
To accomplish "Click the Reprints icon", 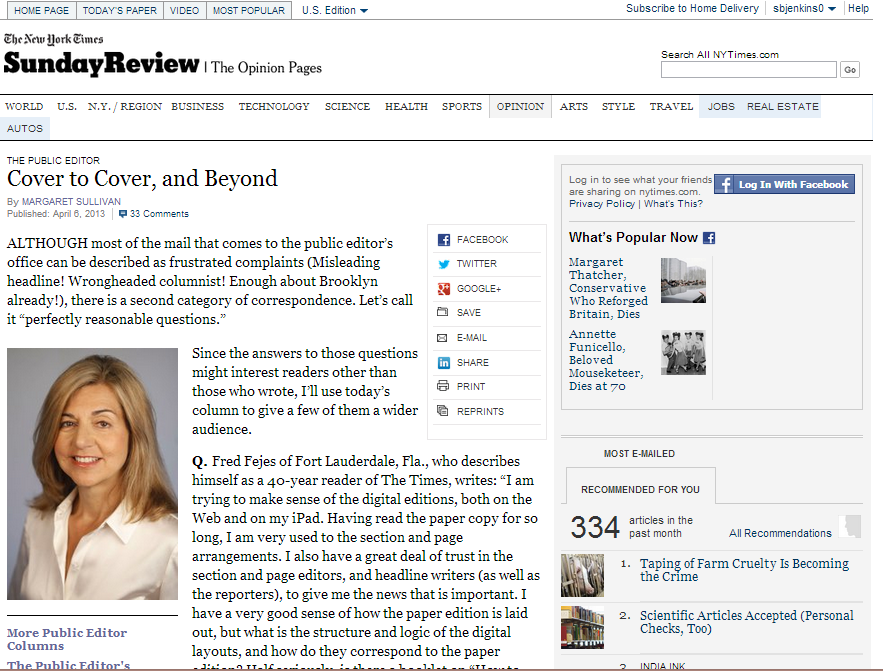I will pos(443,411).
